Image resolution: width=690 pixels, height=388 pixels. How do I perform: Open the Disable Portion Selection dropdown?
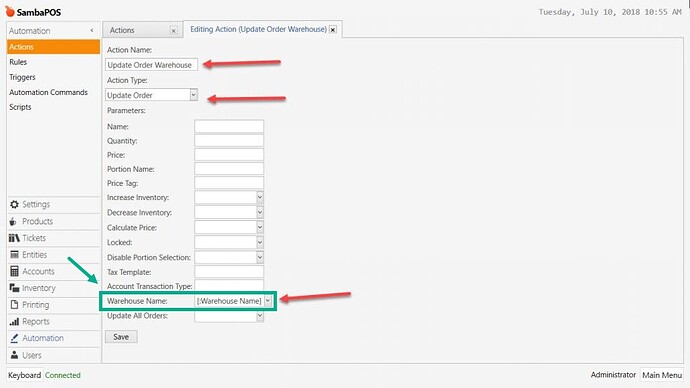click(x=260, y=257)
